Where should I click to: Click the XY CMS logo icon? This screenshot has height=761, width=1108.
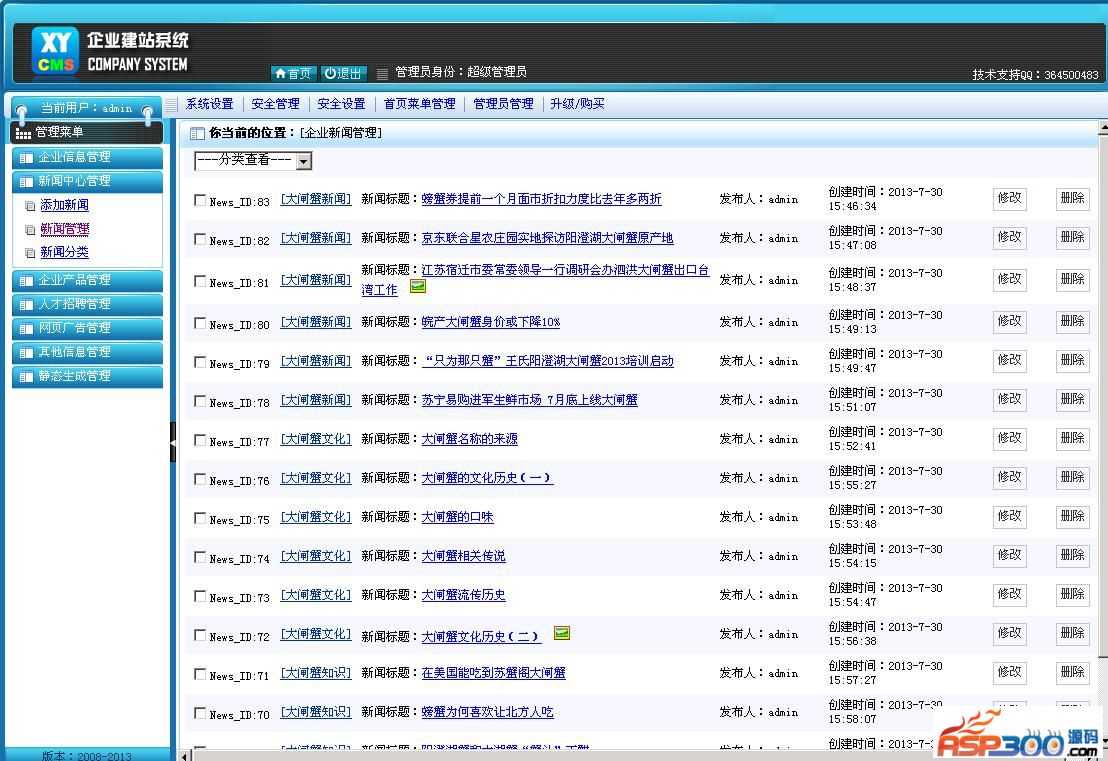tap(55, 50)
